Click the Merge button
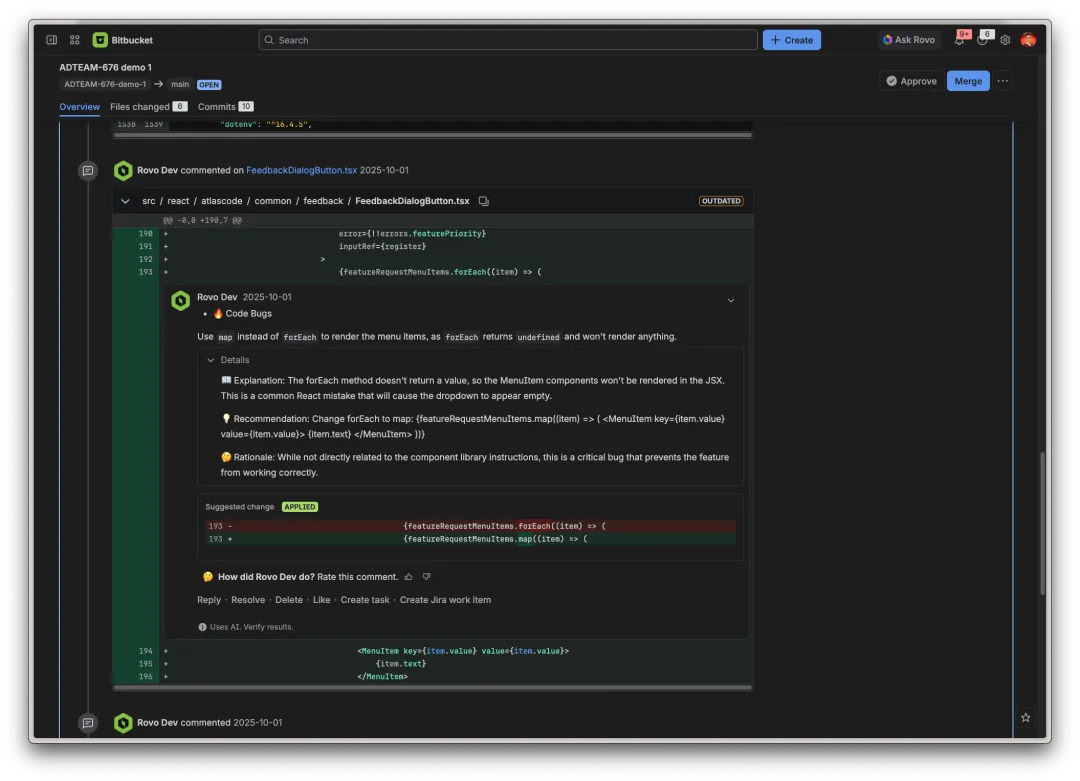 (x=968, y=81)
